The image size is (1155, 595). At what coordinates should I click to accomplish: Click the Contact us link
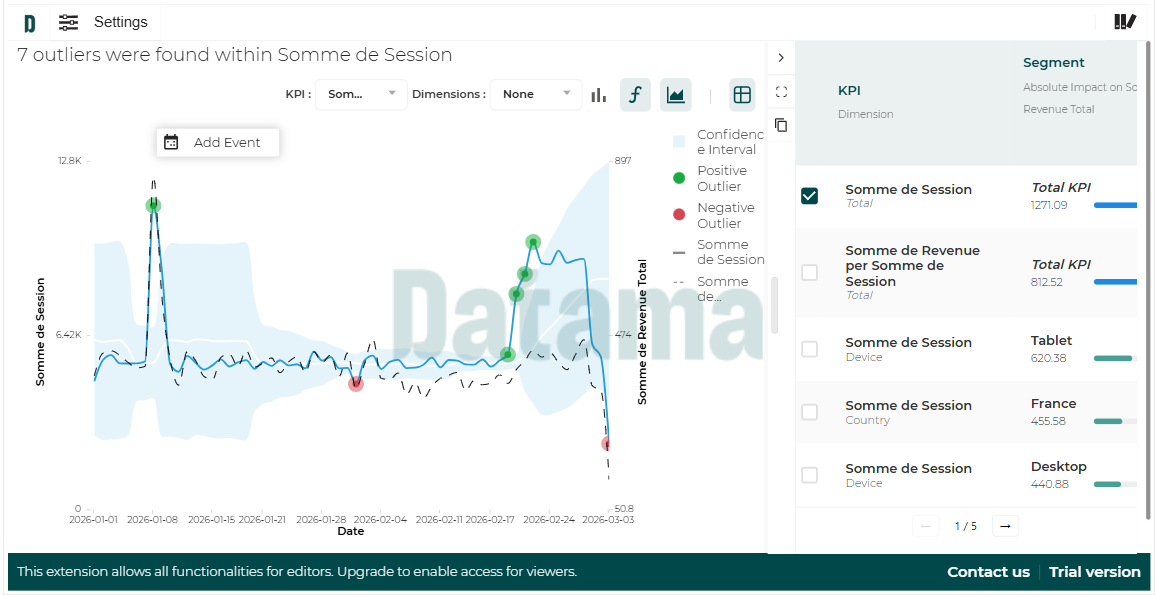click(x=988, y=572)
